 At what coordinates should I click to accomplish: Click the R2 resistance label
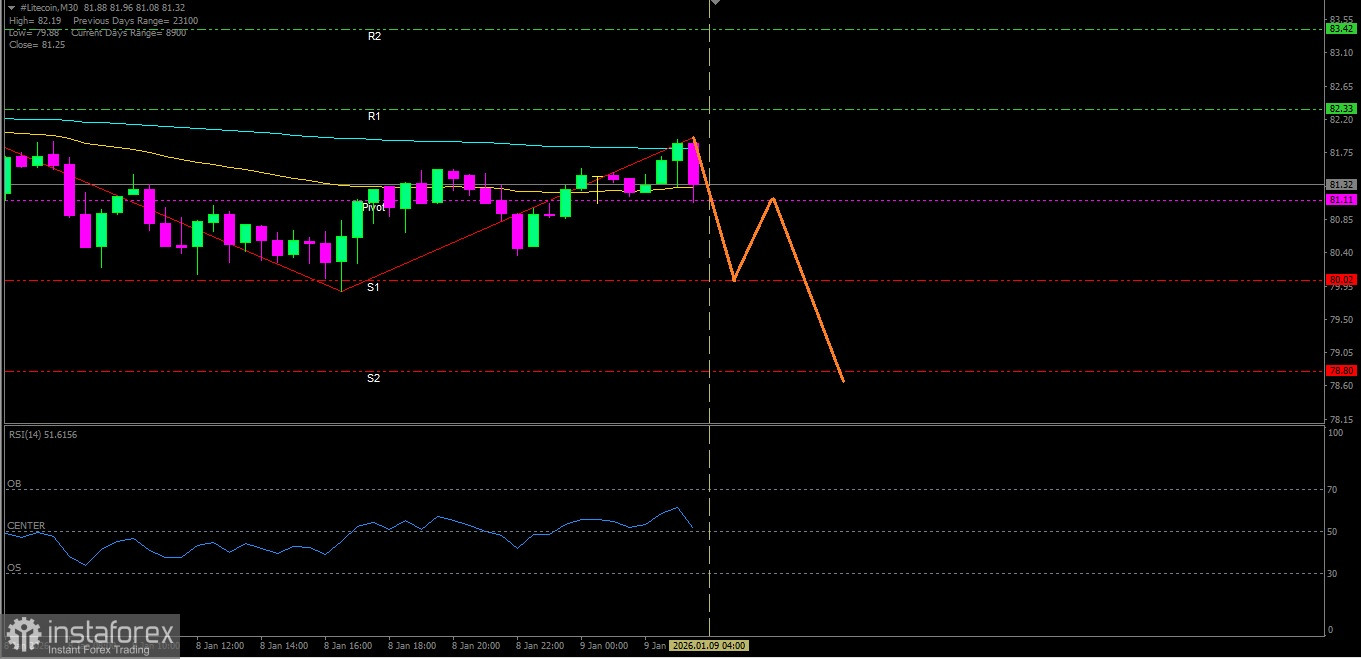(x=374, y=36)
